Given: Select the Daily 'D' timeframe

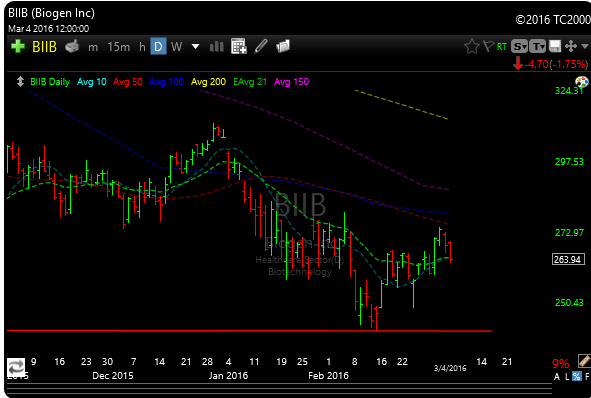Looking at the screenshot, I should click(158, 47).
